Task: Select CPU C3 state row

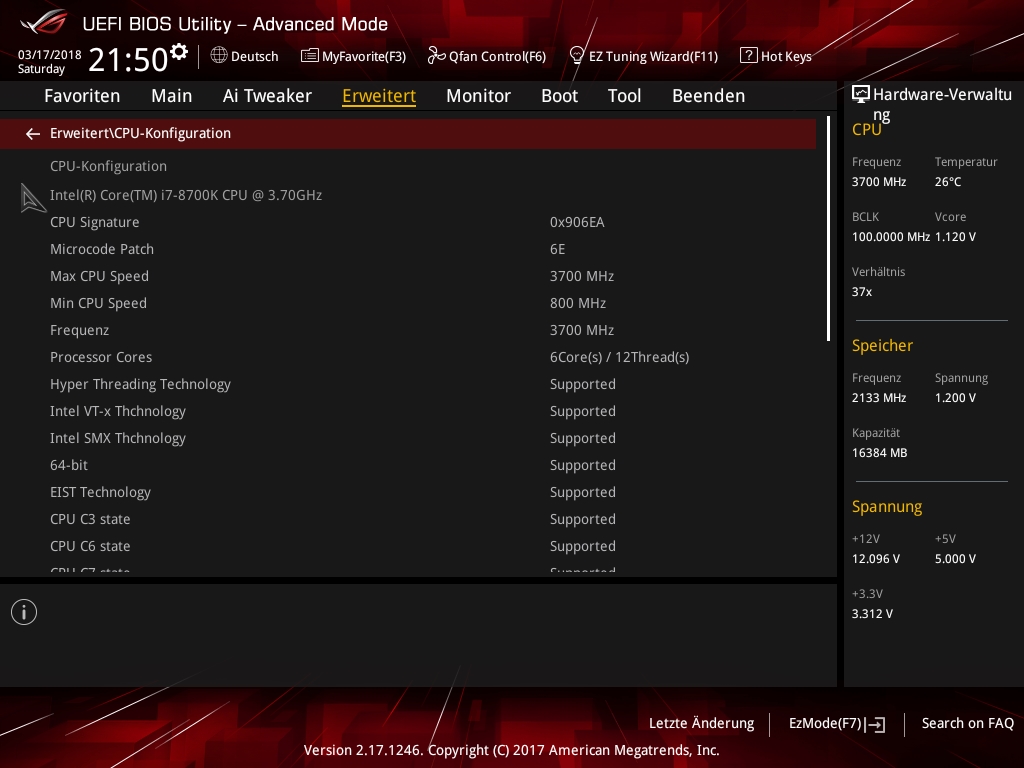Action: [x=408, y=519]
